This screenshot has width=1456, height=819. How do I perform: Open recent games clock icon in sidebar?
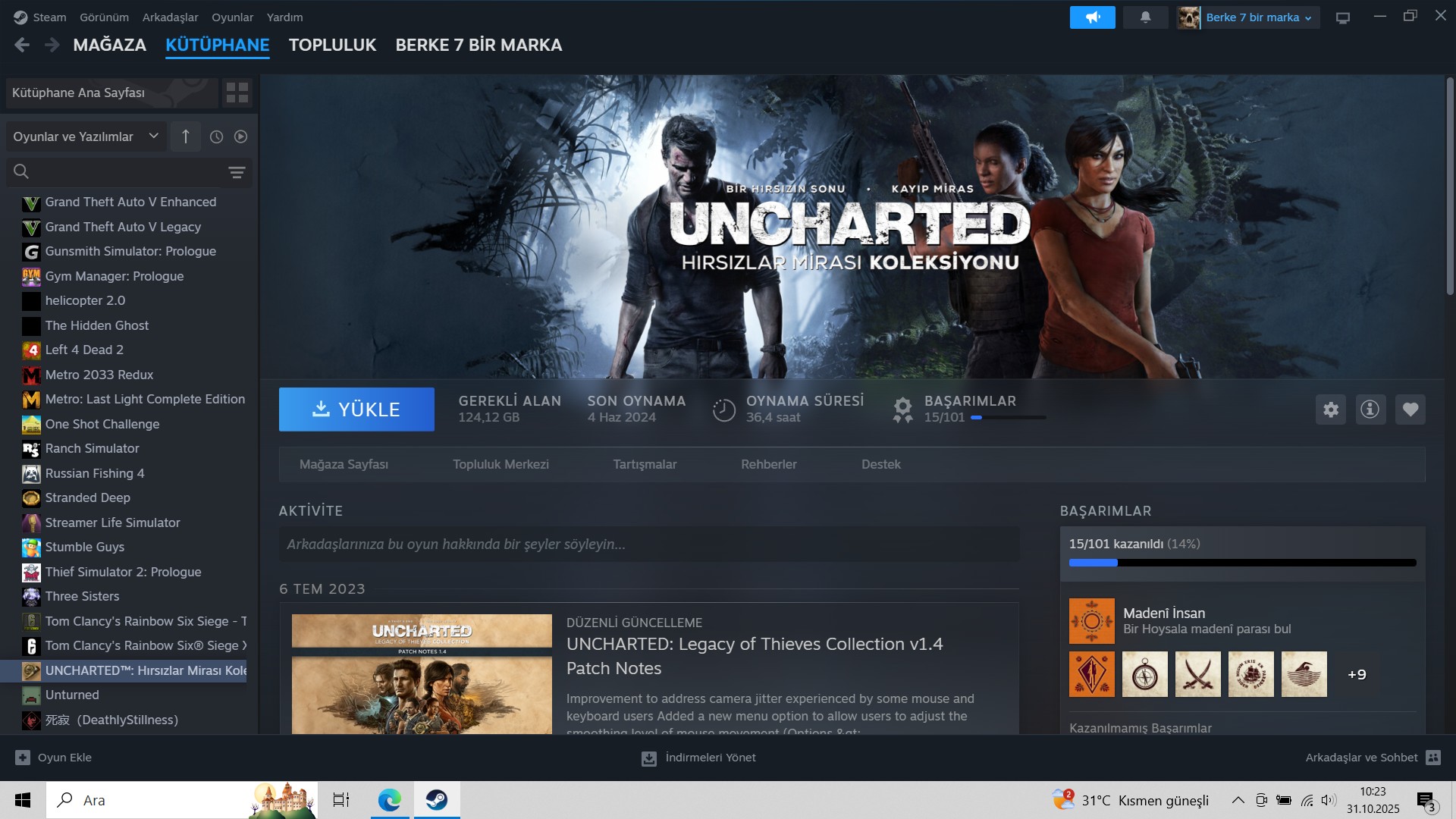216,136
